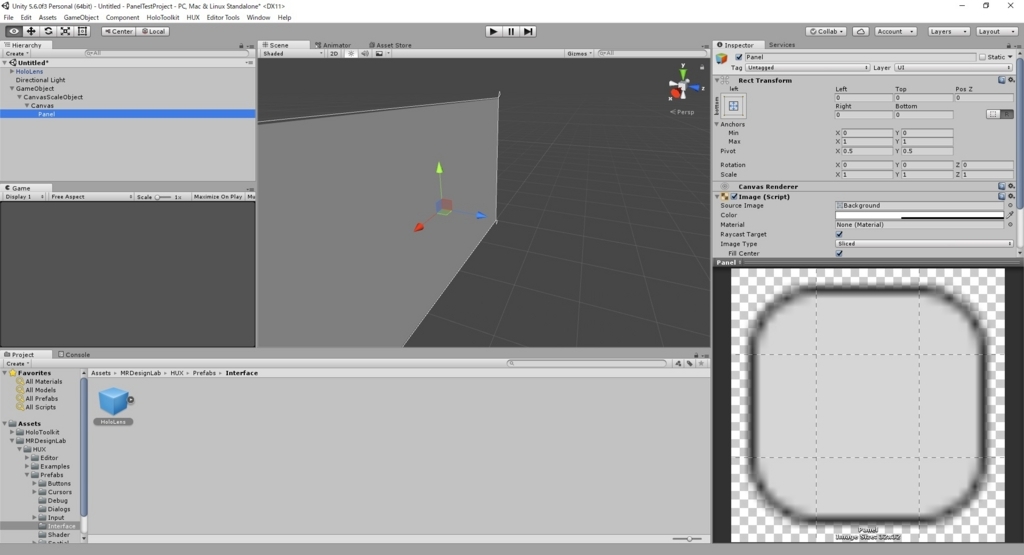
Task: Expand HoloToolkit folder in Project tree
Action: (x=12, y=432)
